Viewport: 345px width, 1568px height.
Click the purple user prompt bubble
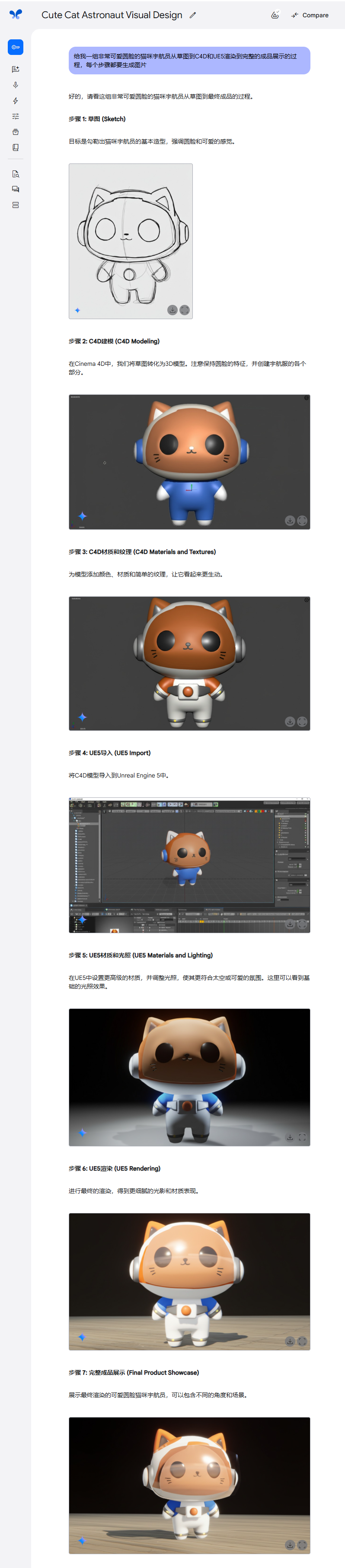coord(189,60)
